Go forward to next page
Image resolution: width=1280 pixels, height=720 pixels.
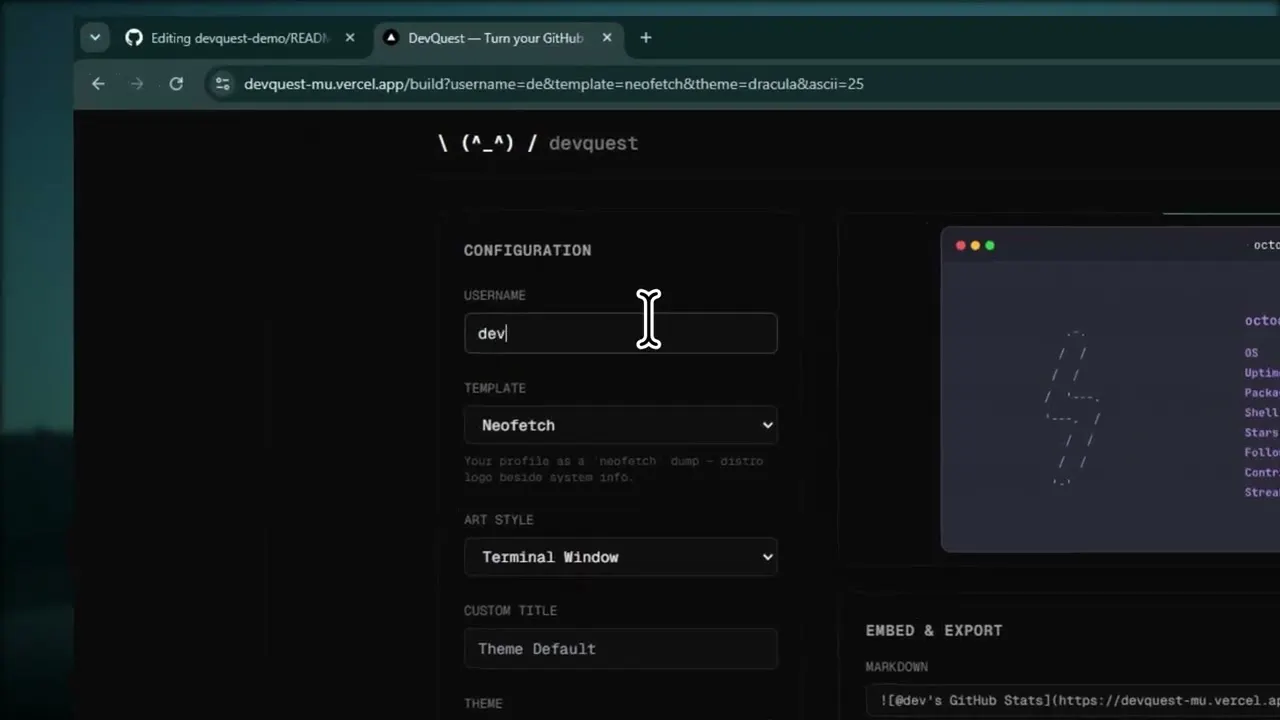tap(137, 84)
